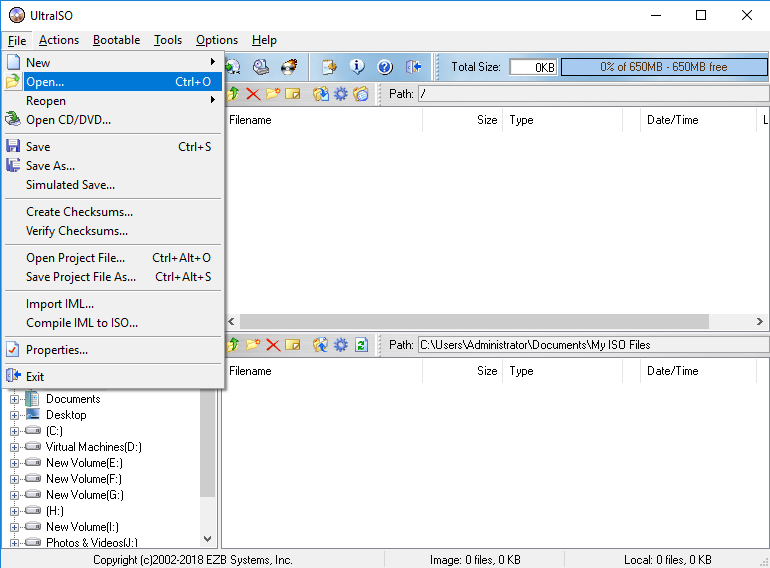The width and height of the screenshot is (770, 568).
Task: Open the Reopen submenu
Action: 113,101
